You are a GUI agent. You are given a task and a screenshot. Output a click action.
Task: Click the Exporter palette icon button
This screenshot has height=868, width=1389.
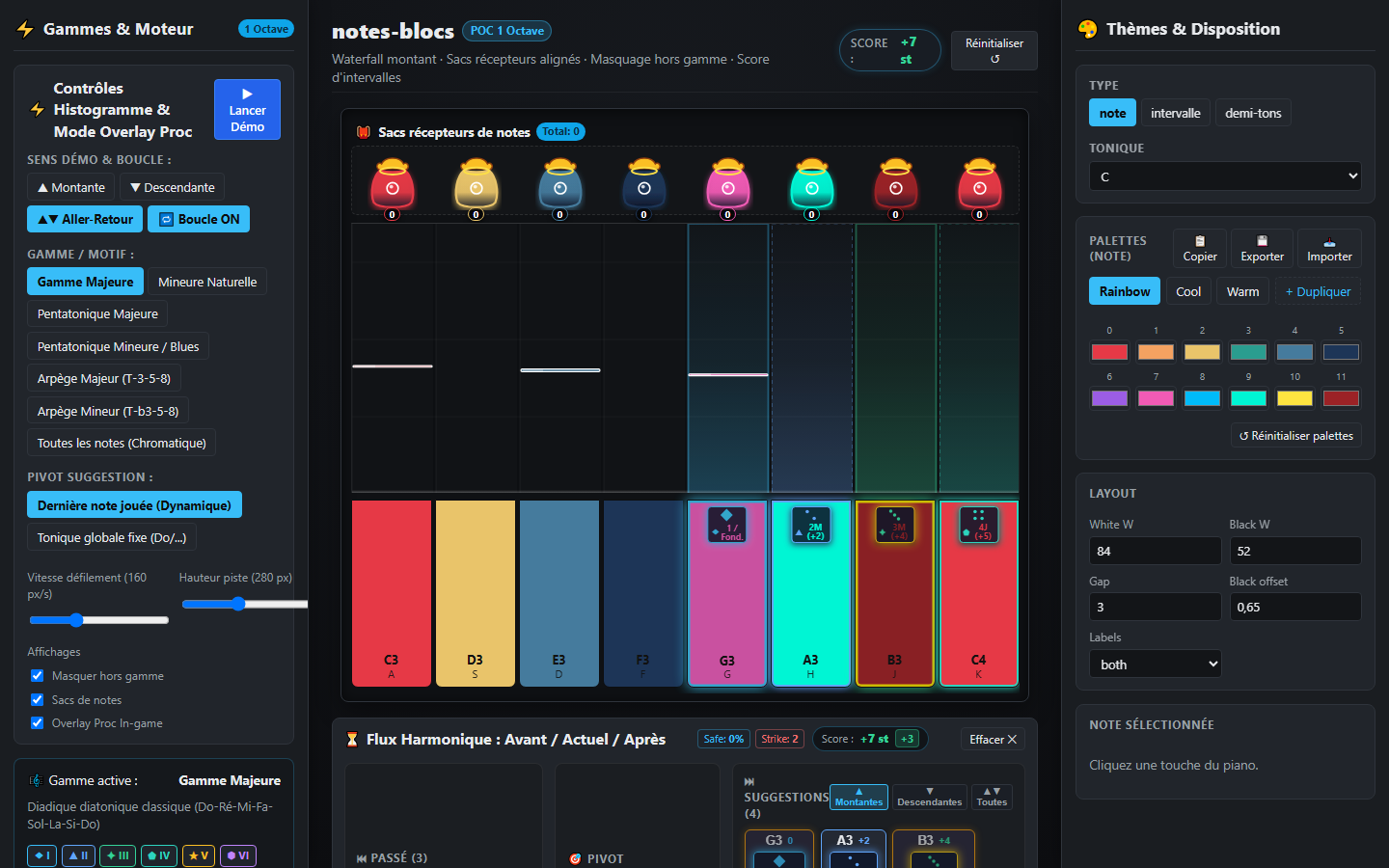click(x=1262, y=248)
